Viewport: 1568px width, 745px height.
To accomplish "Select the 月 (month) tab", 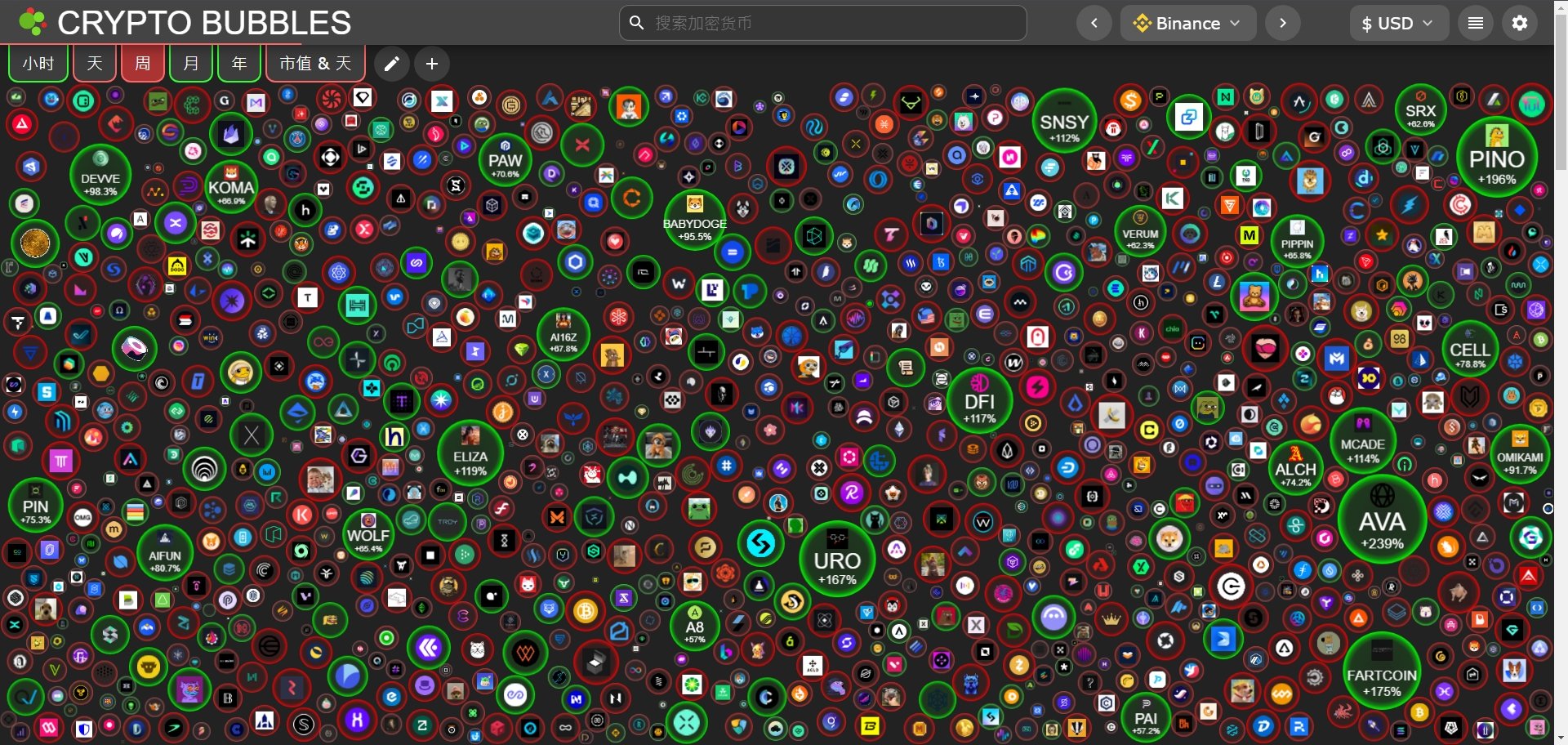I will pyautogui.click(x=191, y=64).
